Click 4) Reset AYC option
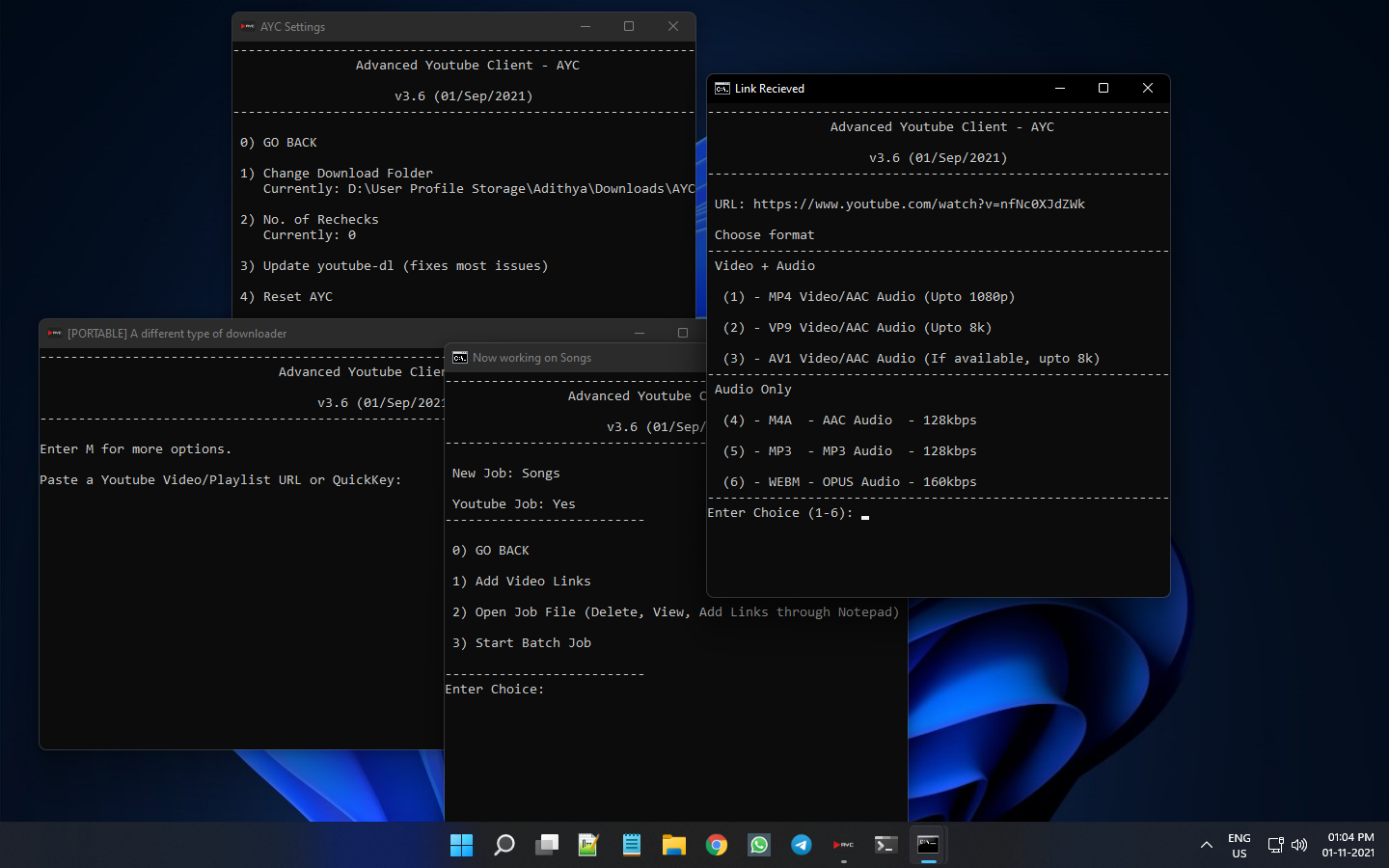 [286, 297]
